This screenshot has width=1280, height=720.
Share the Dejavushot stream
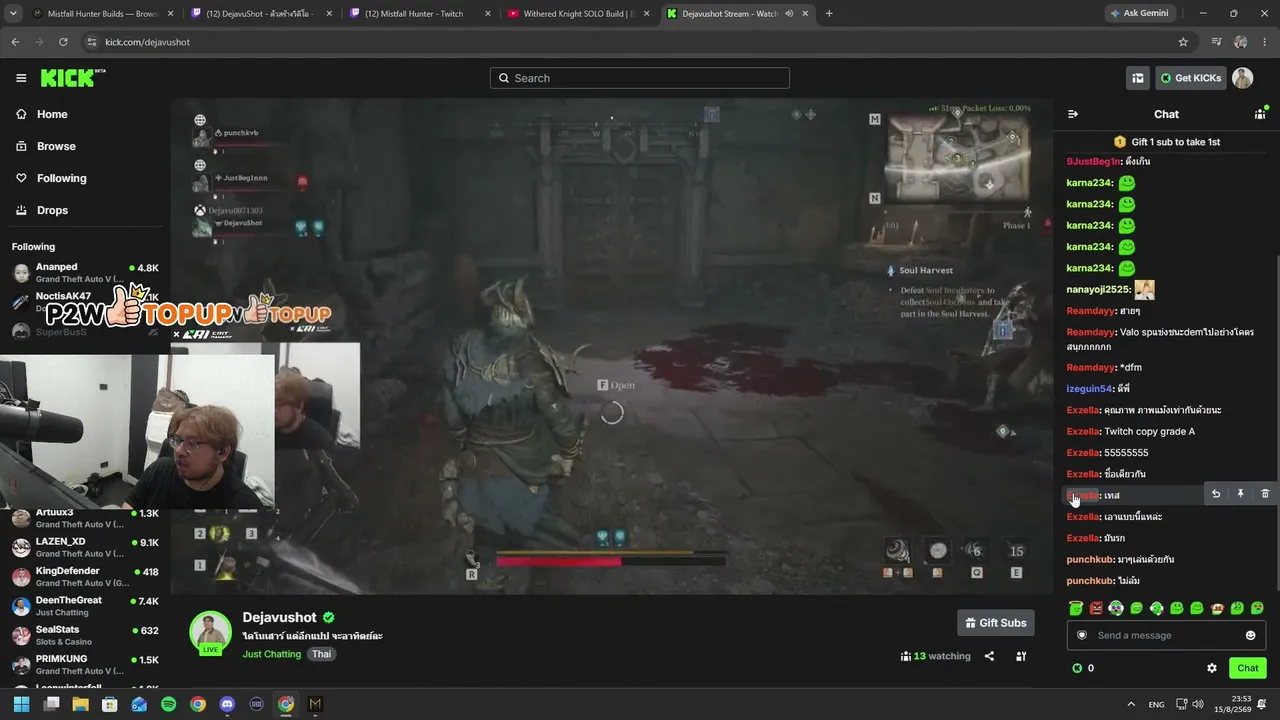tap(989, 656)
